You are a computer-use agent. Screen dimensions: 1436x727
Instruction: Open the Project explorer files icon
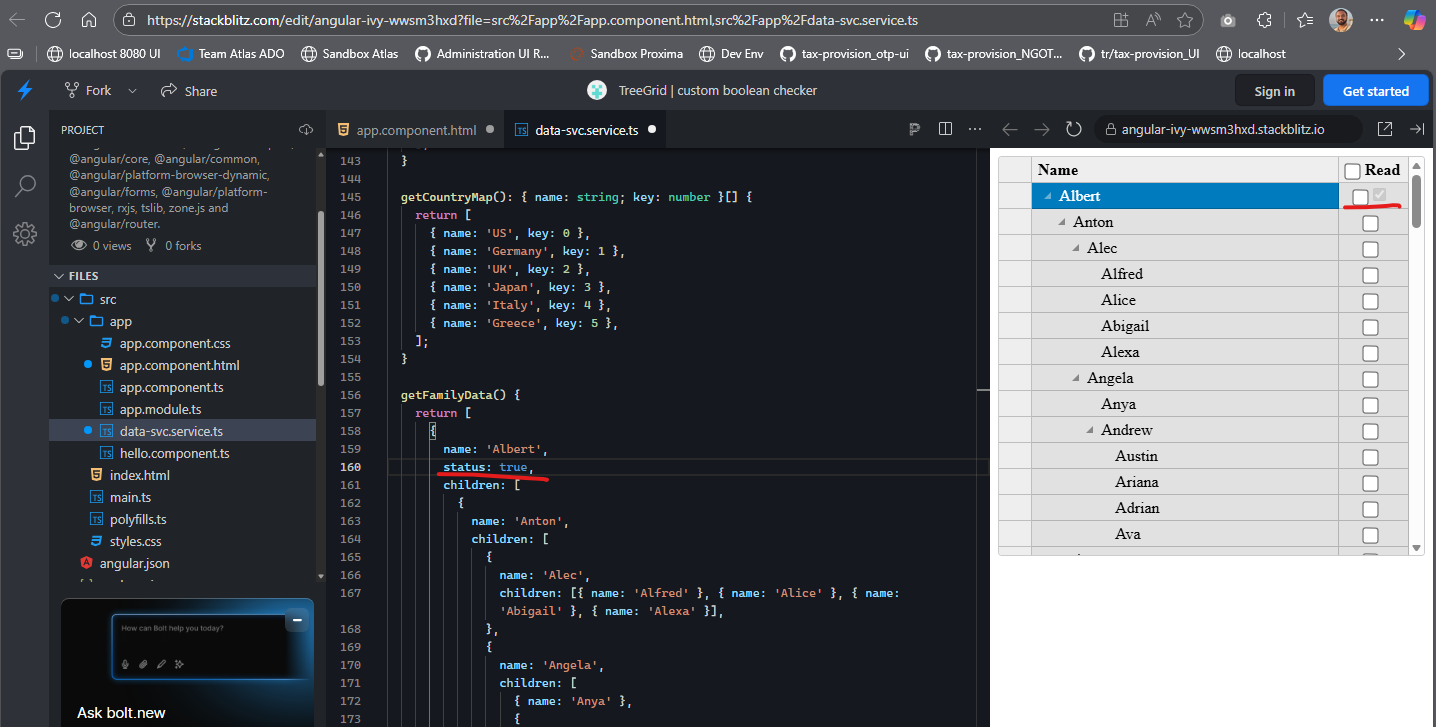25,138
